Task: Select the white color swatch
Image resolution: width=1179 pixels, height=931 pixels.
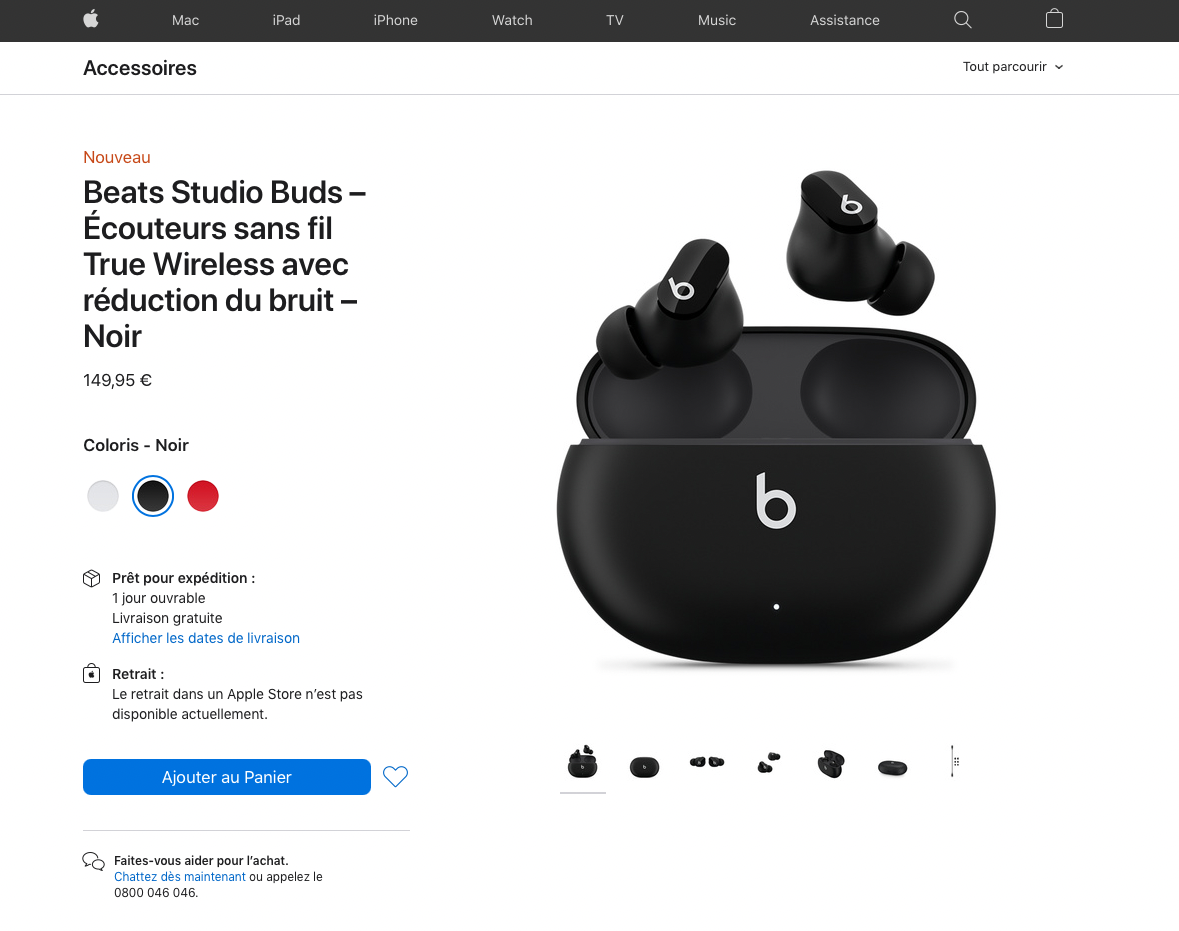Action: click(103, 496)
